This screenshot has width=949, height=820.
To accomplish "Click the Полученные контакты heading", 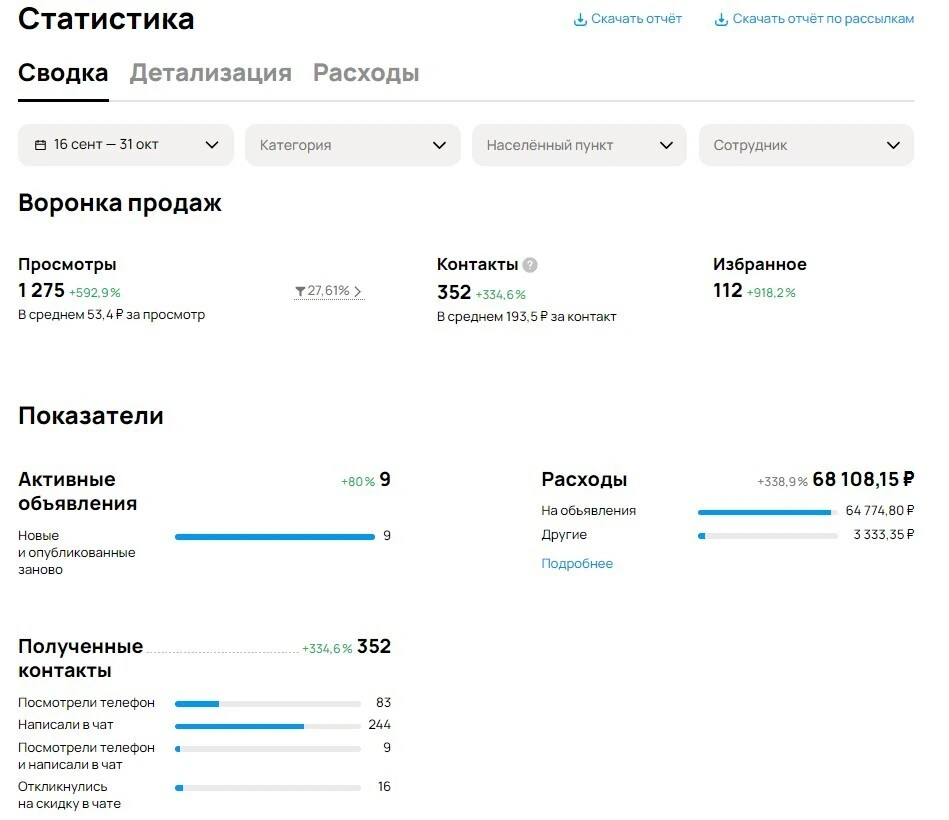I will pyautogui.click(x=80, y=658).
